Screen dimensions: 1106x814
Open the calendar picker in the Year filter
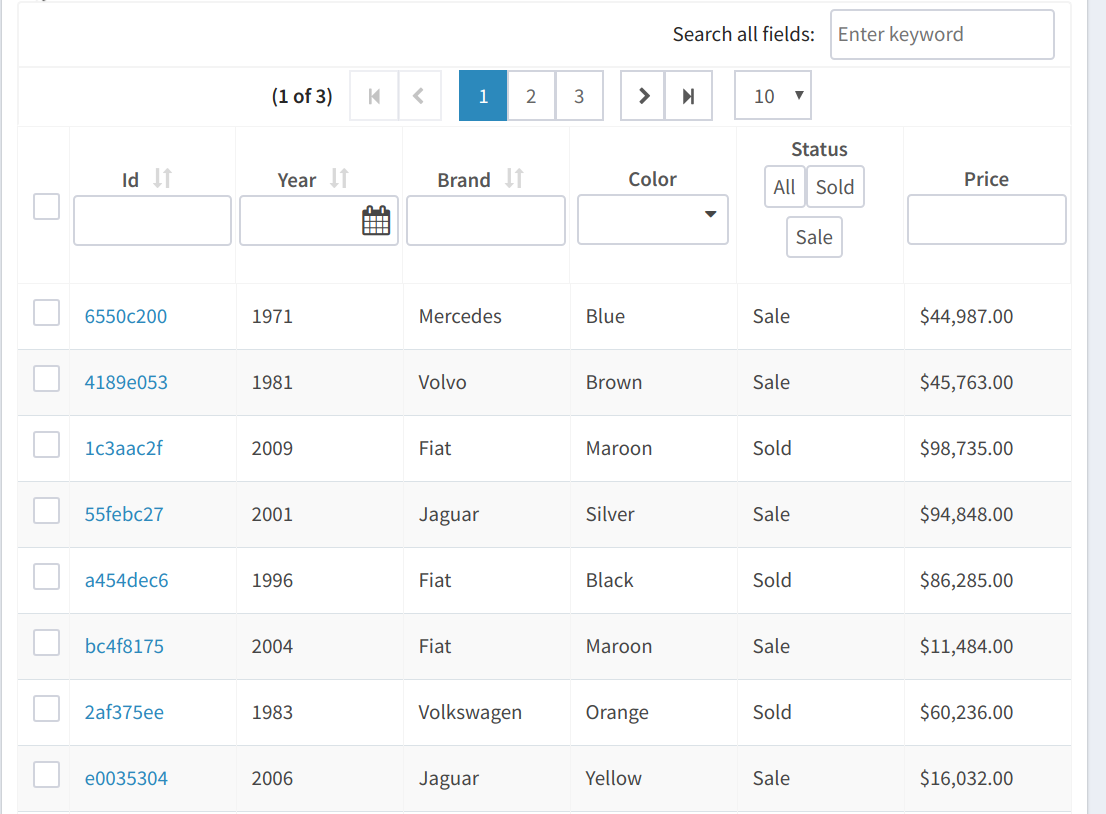(x=375, y=220)
